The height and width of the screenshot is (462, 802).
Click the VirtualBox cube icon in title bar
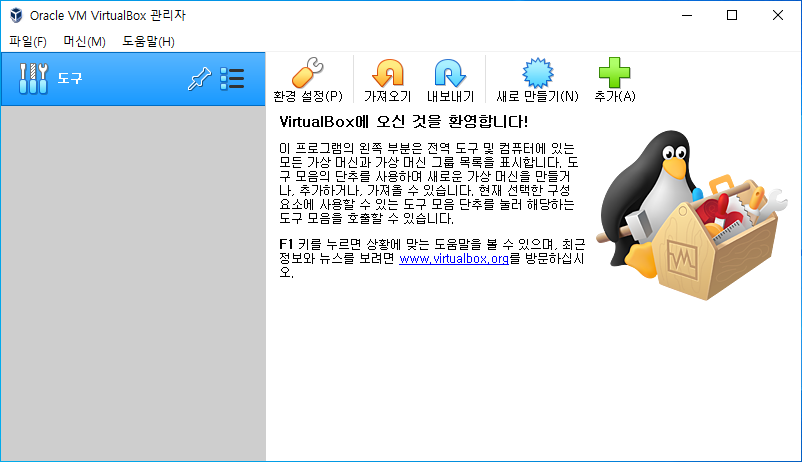(16, 15)
